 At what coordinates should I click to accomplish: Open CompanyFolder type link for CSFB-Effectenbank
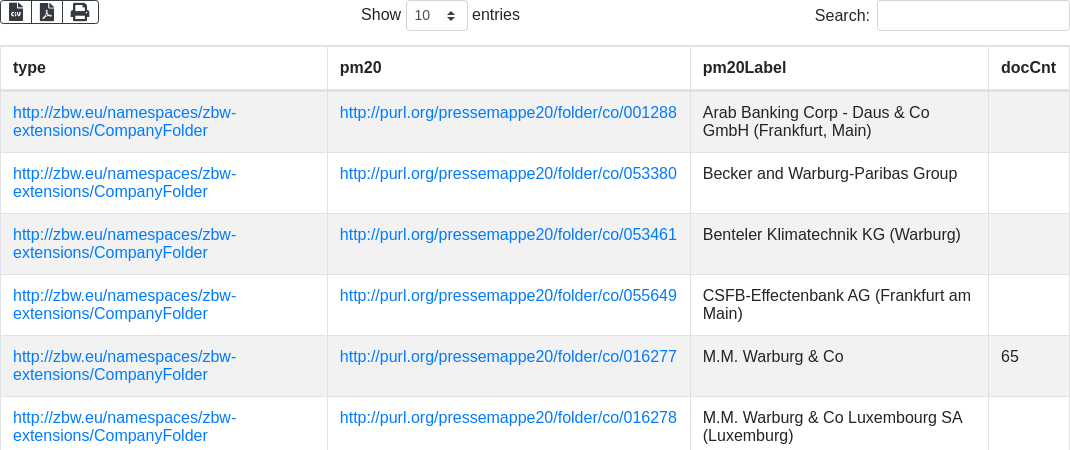click(x=124, y=305)
